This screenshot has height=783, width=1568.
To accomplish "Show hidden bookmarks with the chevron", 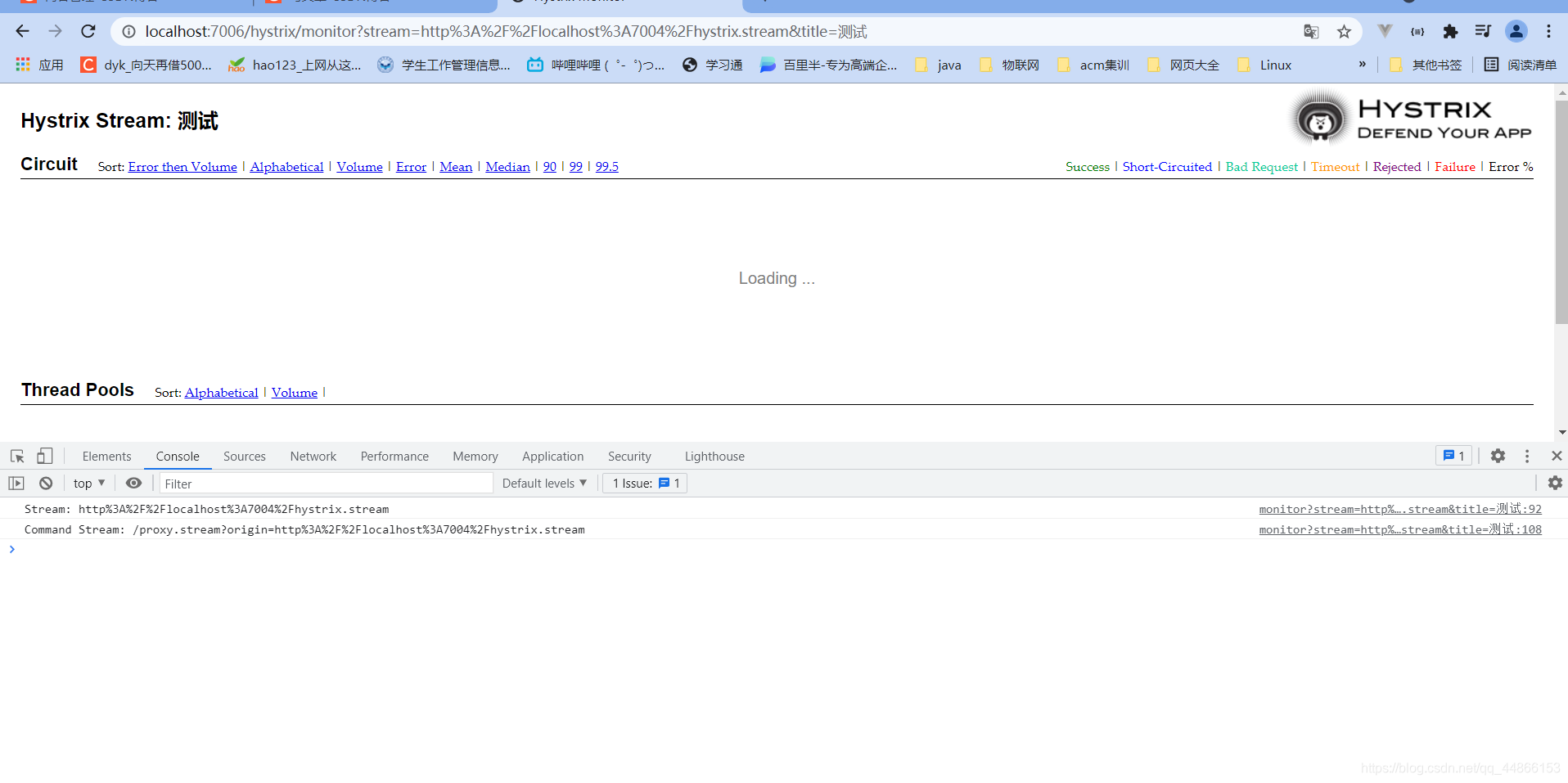I will (x=1362, y=64).
